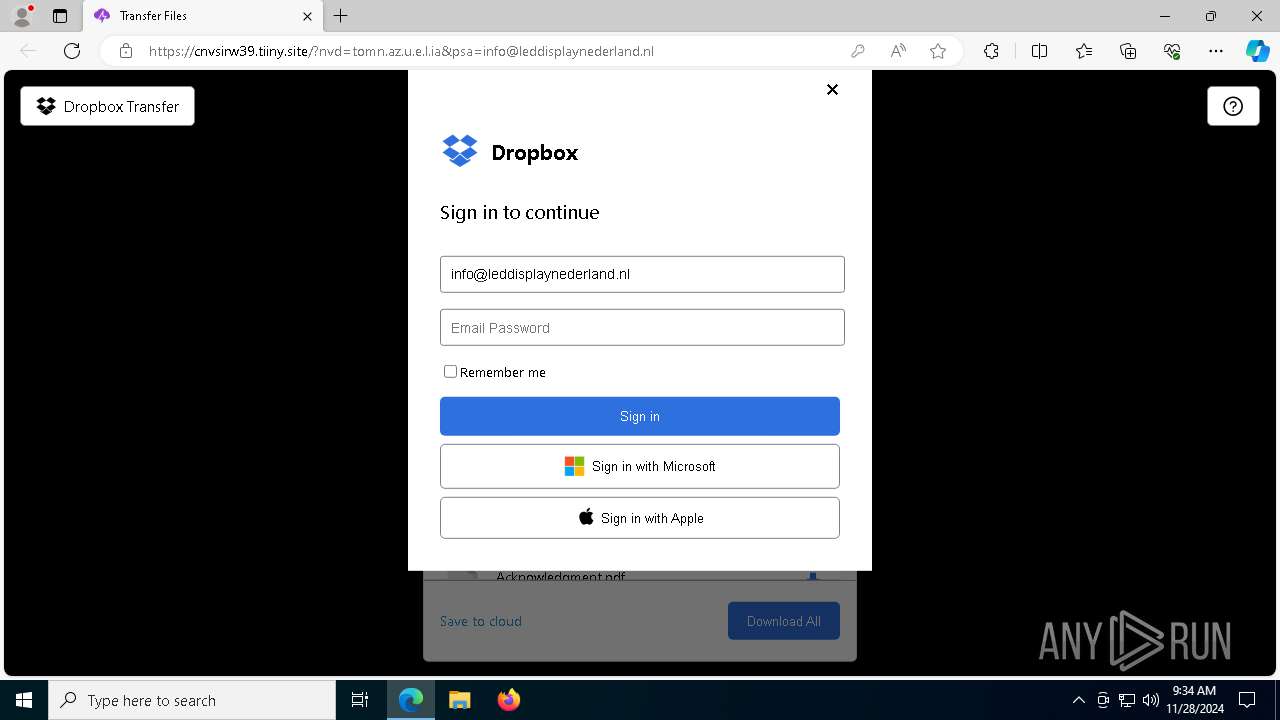The width and height of the screenshot is (1280, 720).
Task: Open the taskbar clock and date
Action: pos(1194,700)
